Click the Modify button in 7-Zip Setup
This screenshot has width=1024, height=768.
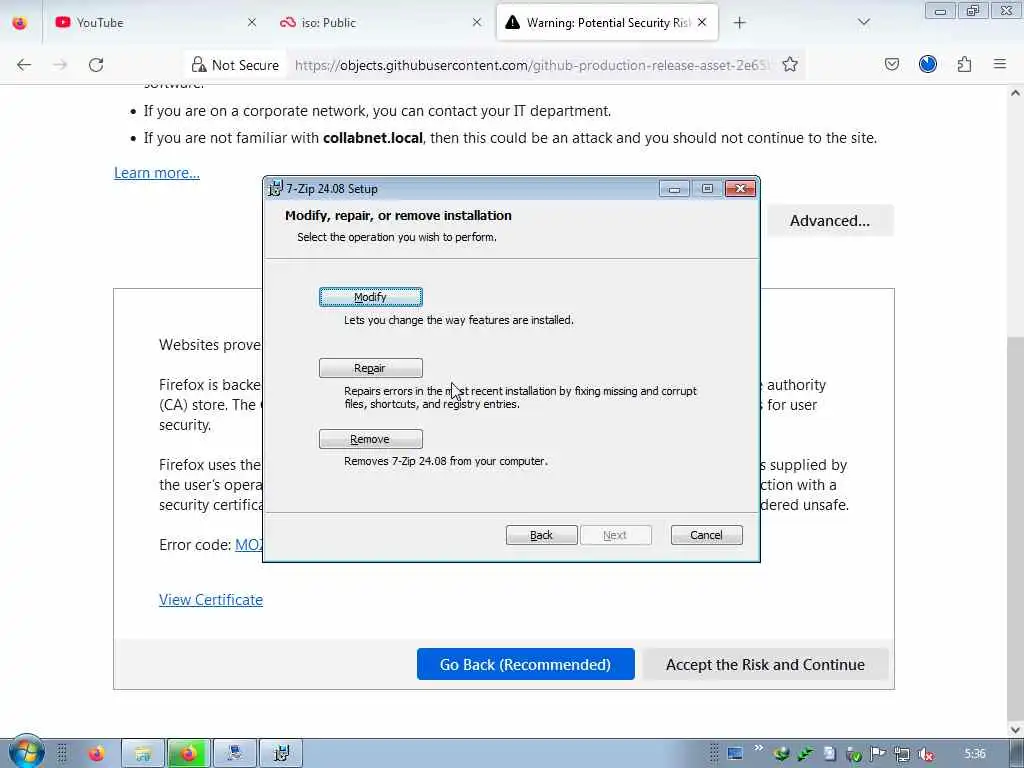370,297
